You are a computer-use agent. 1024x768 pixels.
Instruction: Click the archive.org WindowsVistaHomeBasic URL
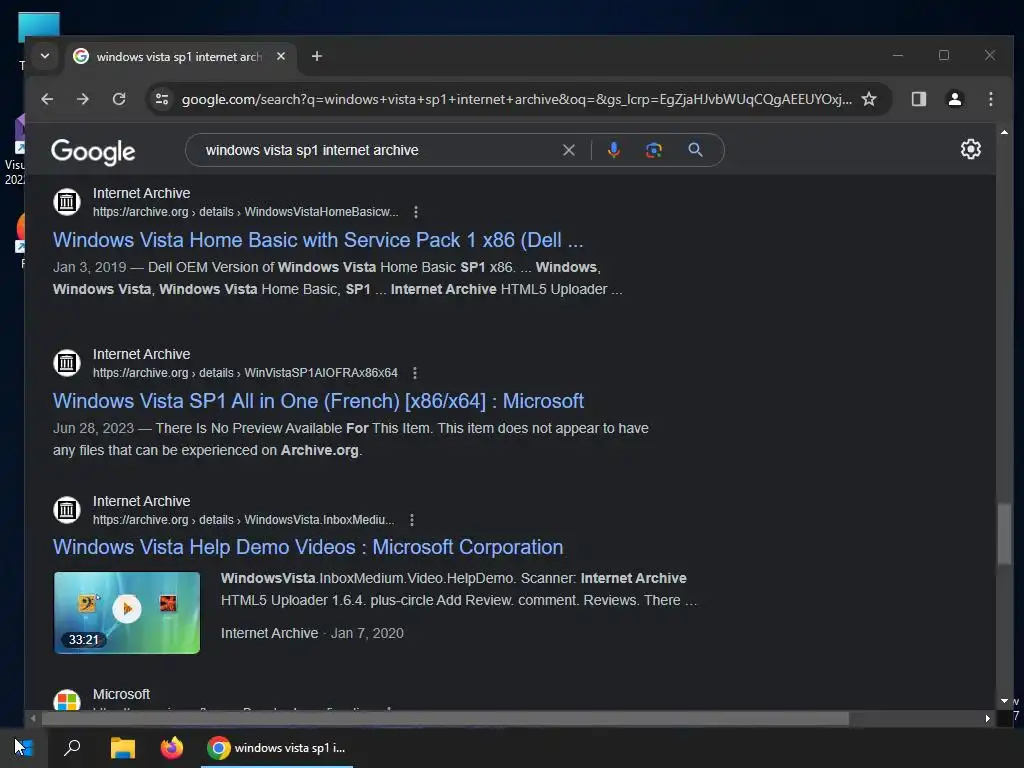coord(246,212)
